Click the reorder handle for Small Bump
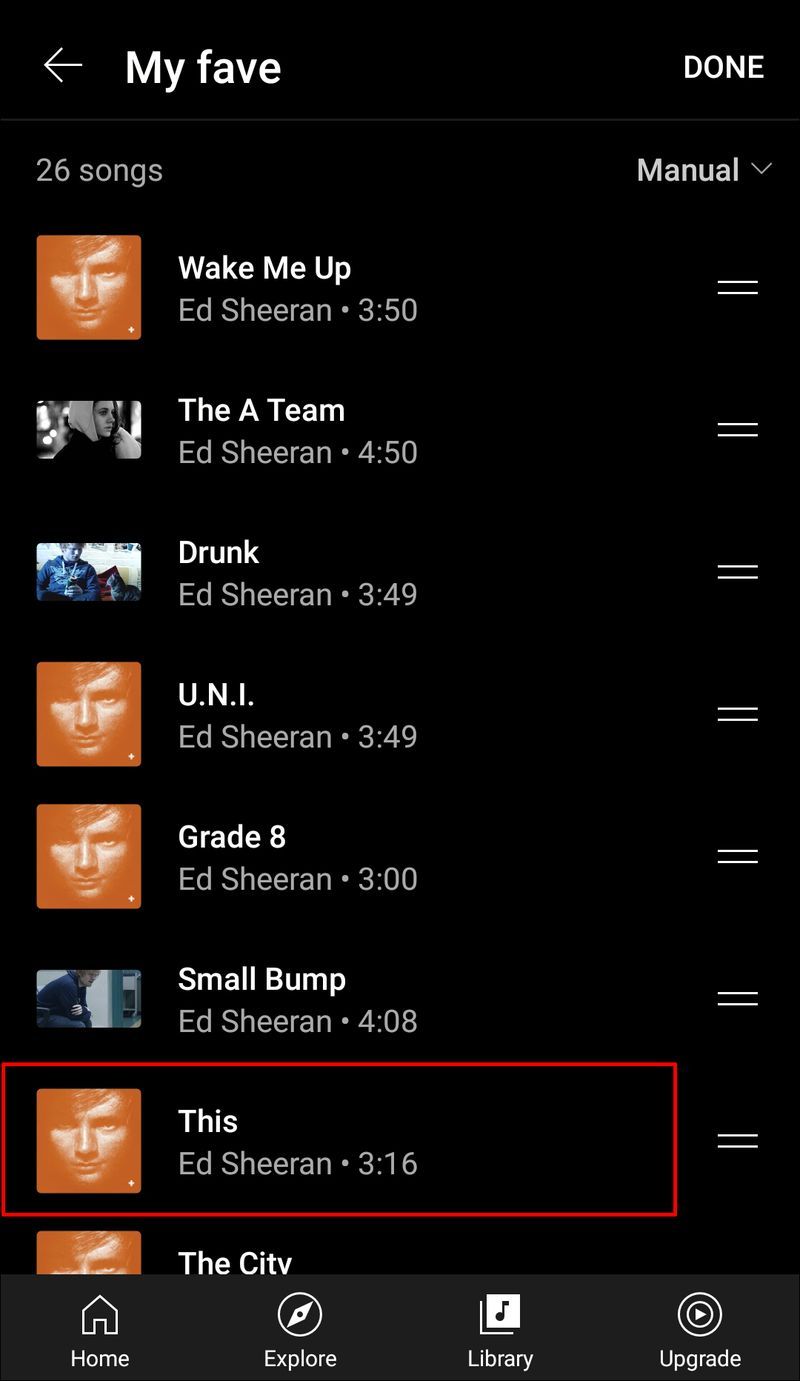Screen dimensions: 800x1381 [x=738, y=998]
